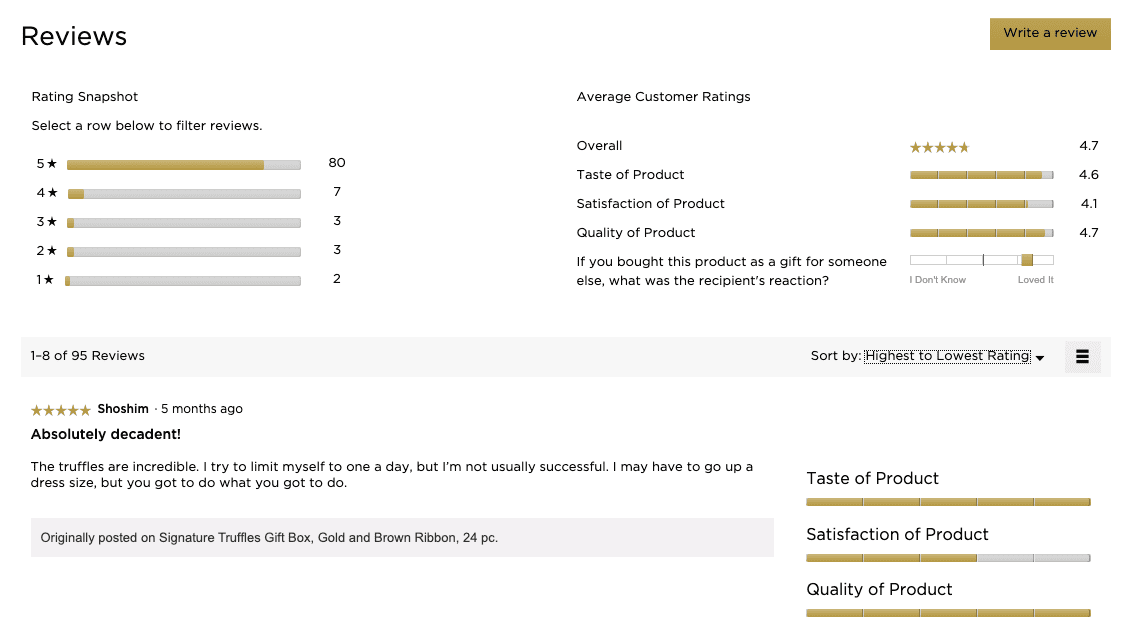The height and width of the screenshot is (634, 1143).
Task: Open the Sort by dropdown
Action: tap(947, 356)
